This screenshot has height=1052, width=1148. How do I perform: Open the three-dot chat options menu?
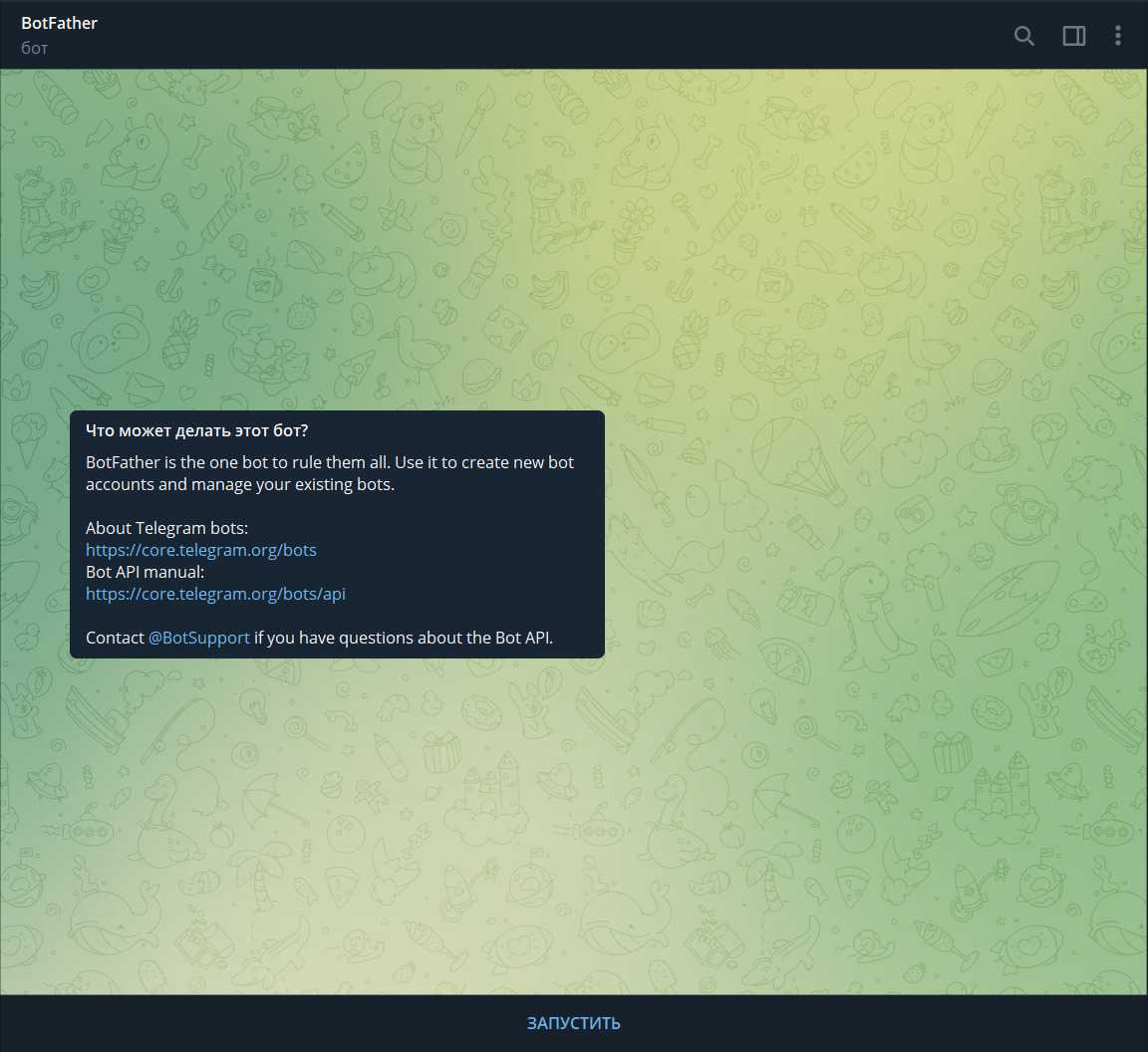click(x=1117, y=36)
